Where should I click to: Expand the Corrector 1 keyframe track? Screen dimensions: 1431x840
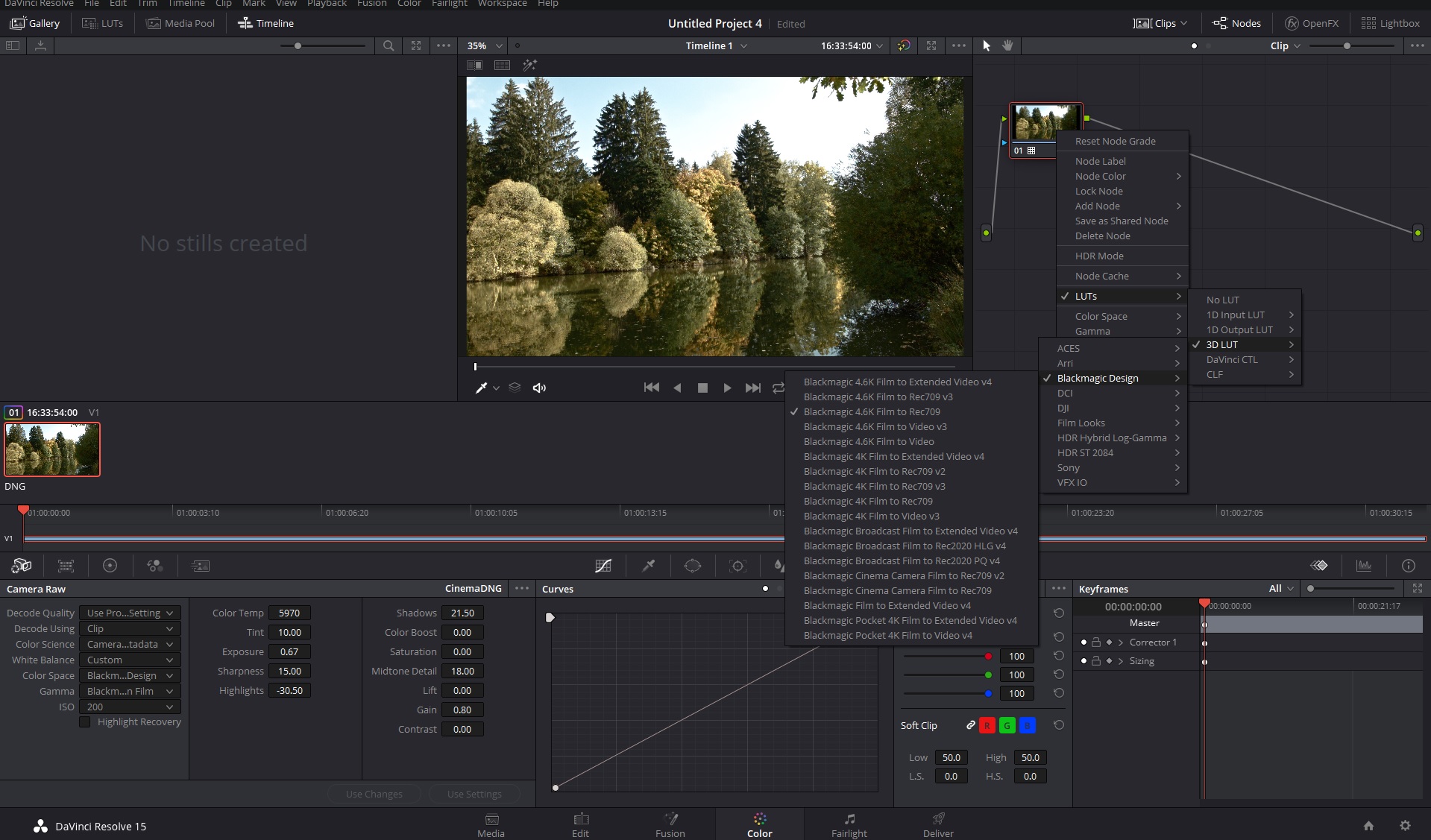1120,642
